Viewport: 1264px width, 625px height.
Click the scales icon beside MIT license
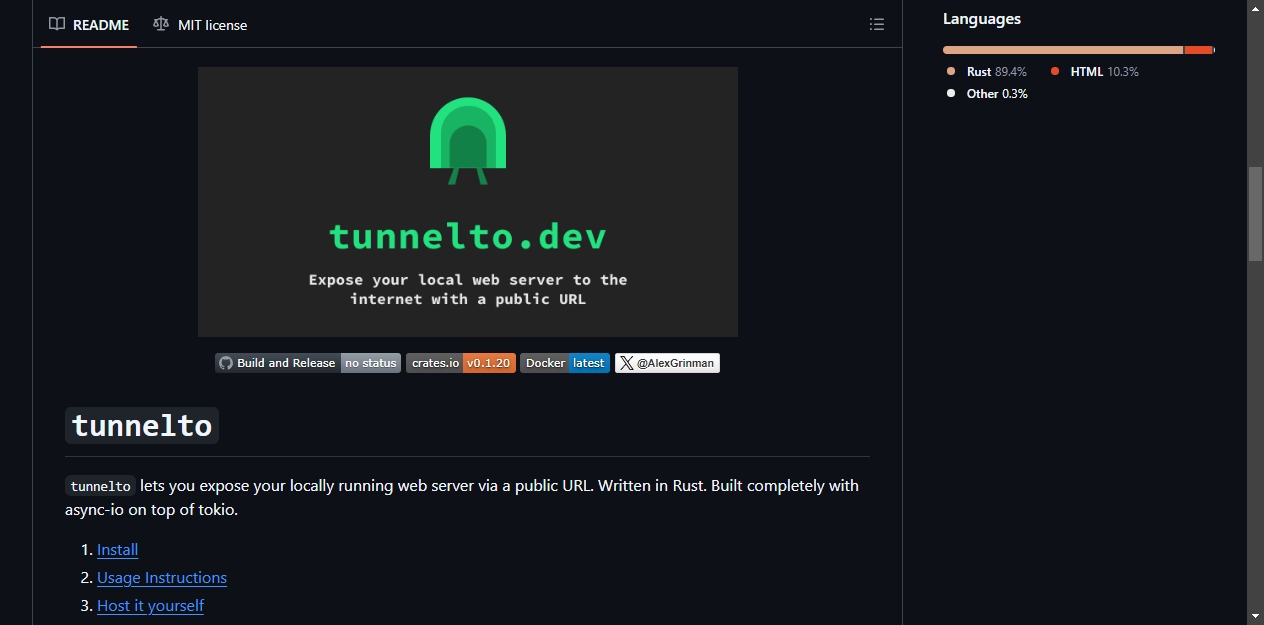point(161,24)
